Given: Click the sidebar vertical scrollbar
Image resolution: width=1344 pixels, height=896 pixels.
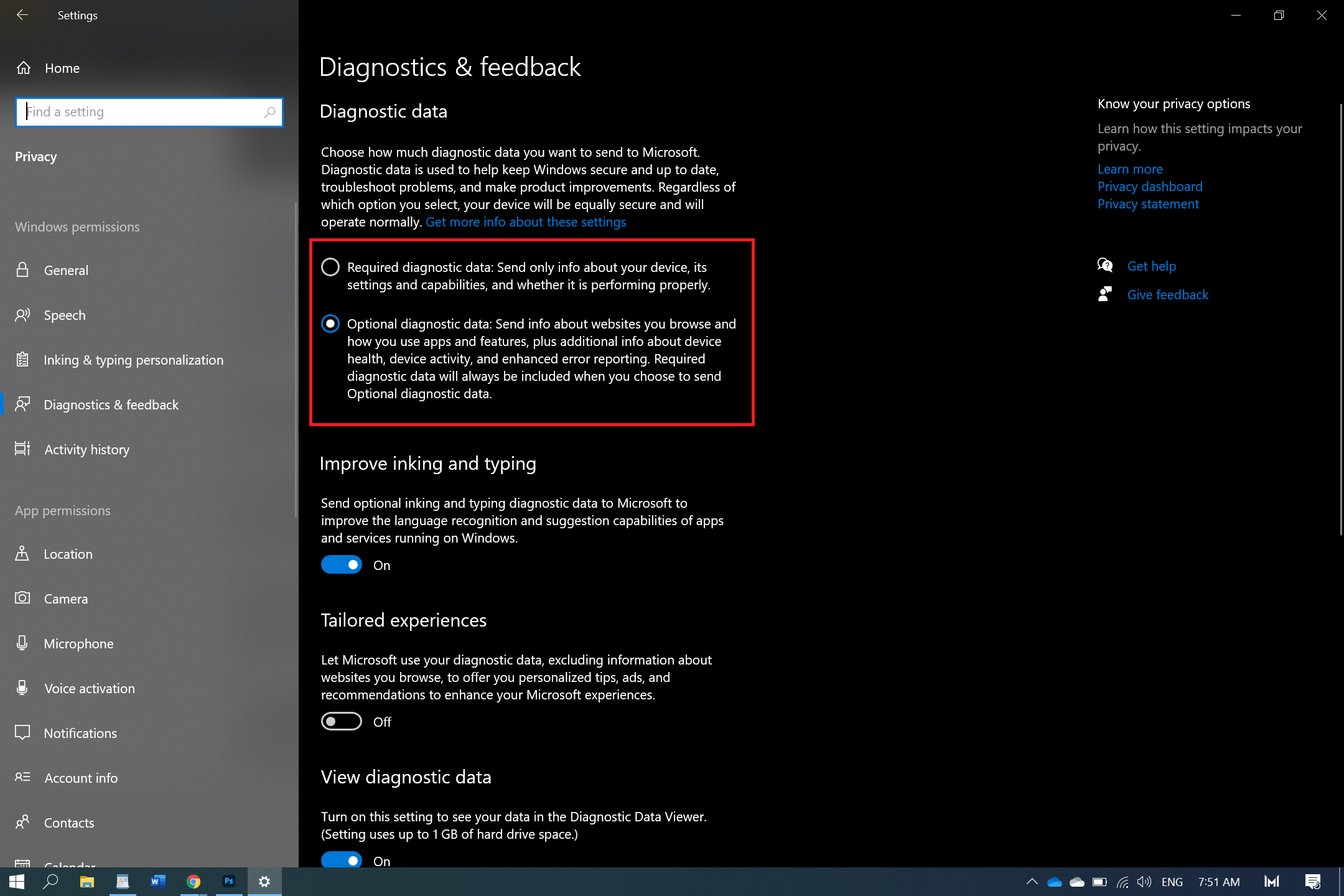Looking at the screenshot, I should pos(296,360).
